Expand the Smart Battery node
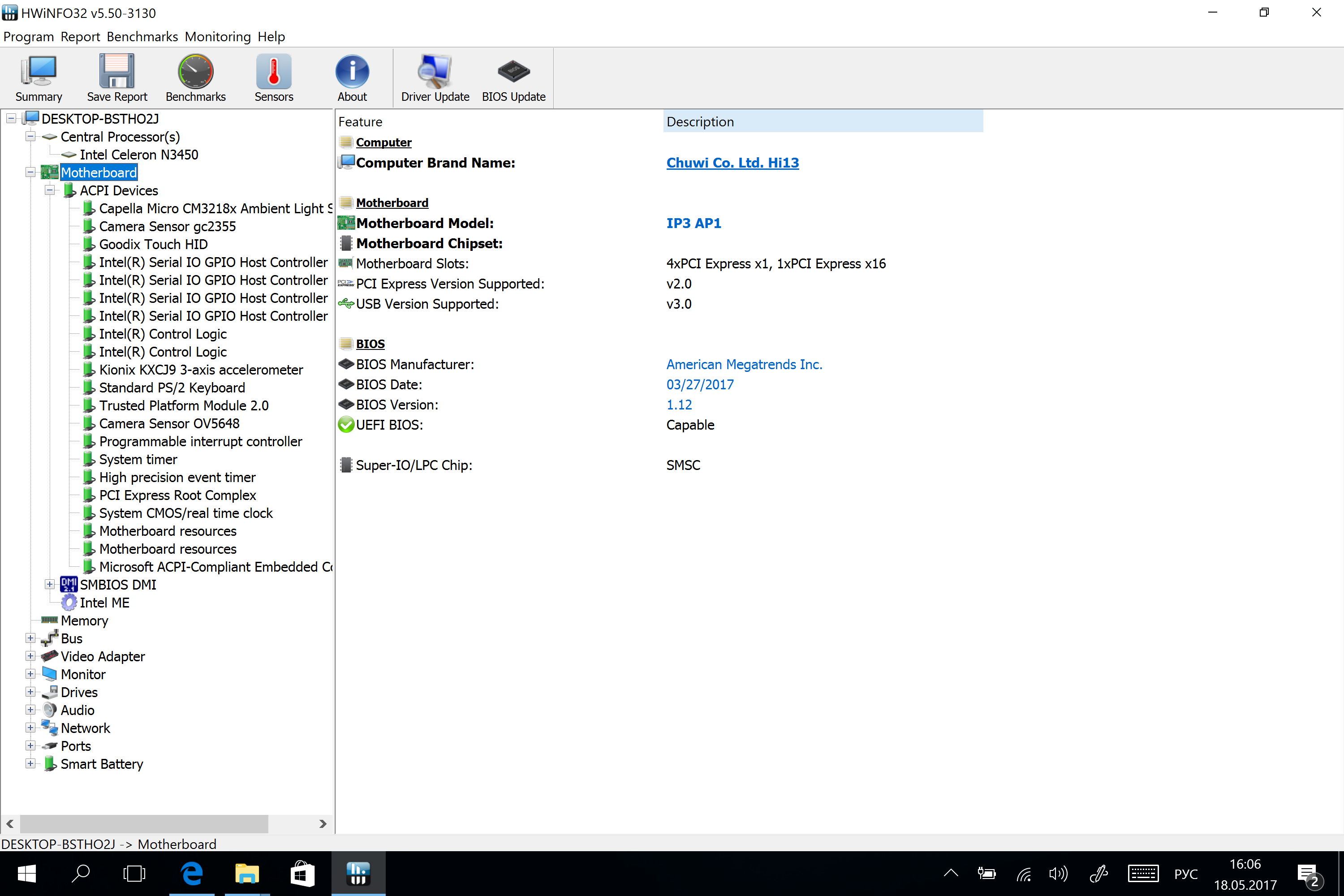 pos(30,763)
